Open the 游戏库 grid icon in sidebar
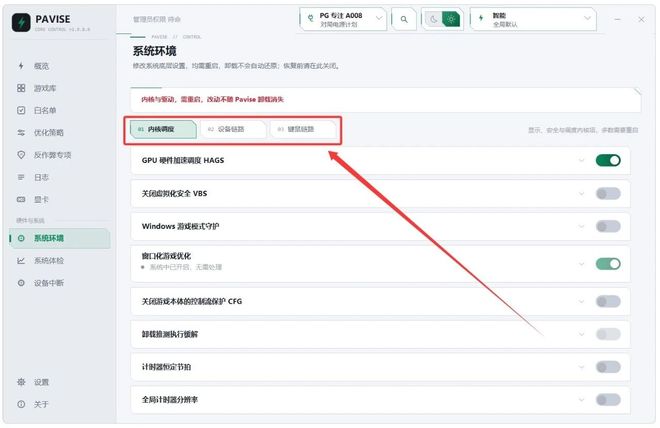660x428 pixels. tap(21, 88)
